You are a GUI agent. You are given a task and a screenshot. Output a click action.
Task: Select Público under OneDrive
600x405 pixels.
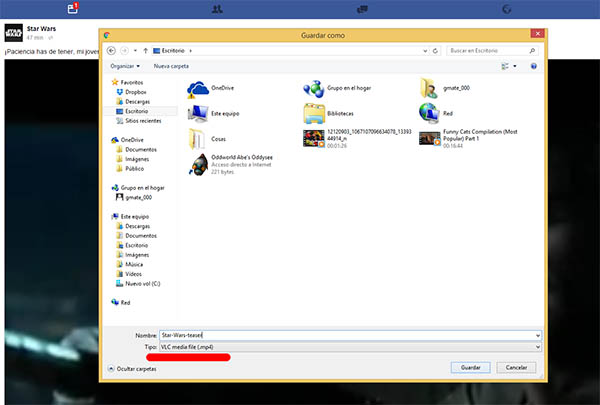point(134,168)
